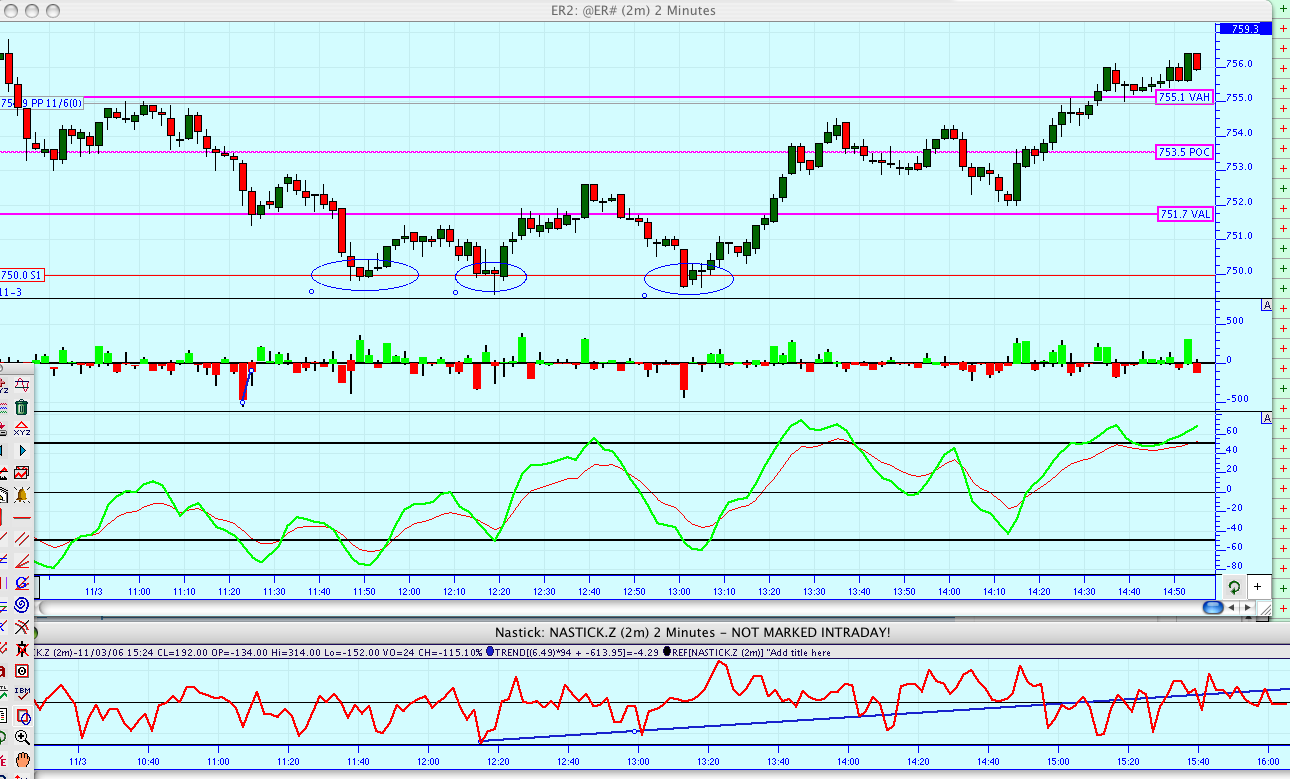
Task: Select the hand pan tool
Action: (21, 759)
